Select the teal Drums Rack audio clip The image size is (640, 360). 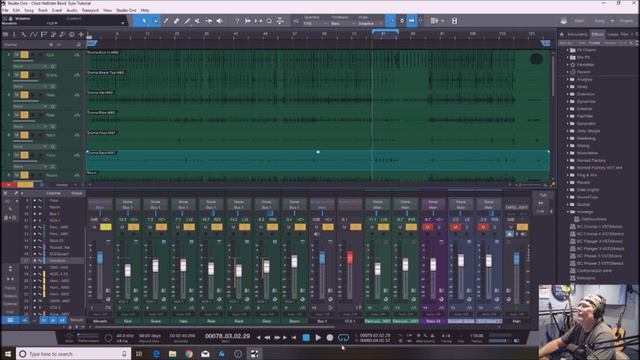pos(318,160)
